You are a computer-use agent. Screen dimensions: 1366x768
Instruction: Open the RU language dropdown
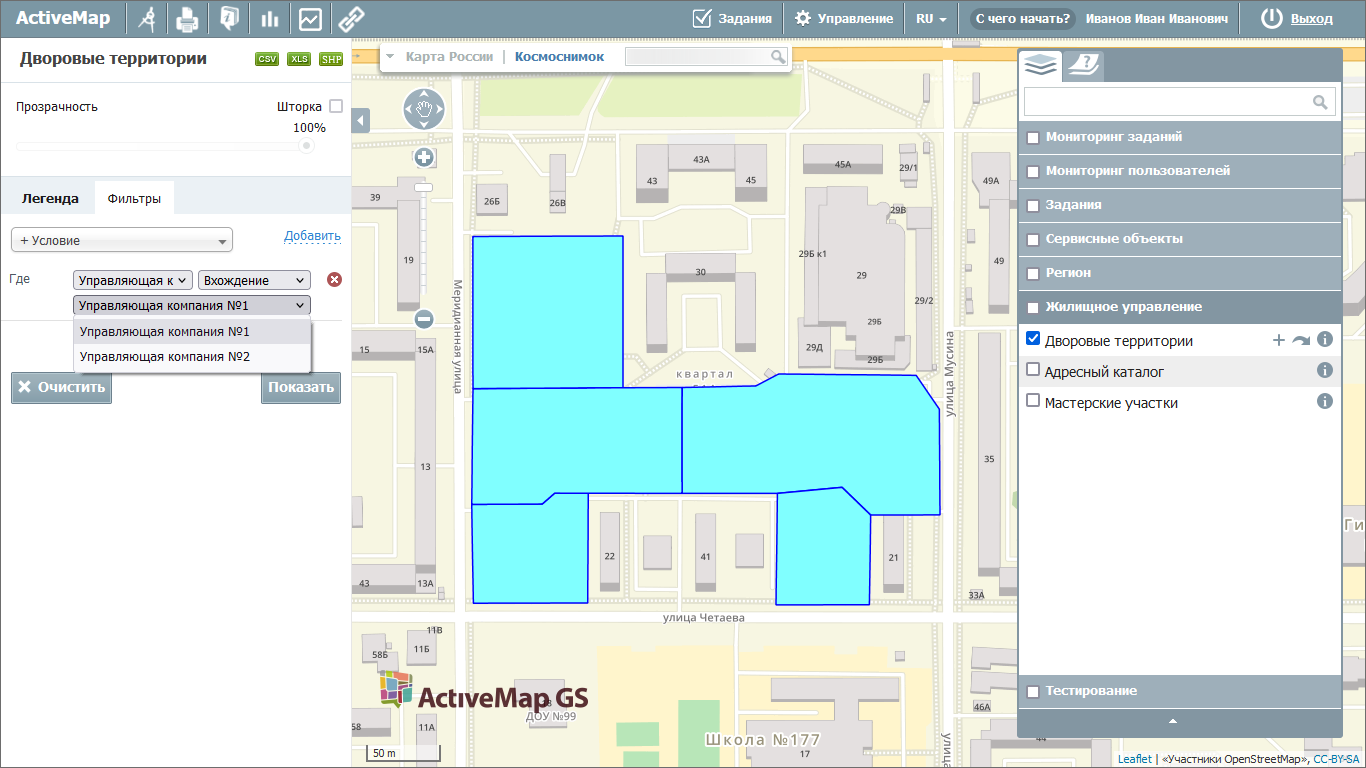tap(930, 18)
